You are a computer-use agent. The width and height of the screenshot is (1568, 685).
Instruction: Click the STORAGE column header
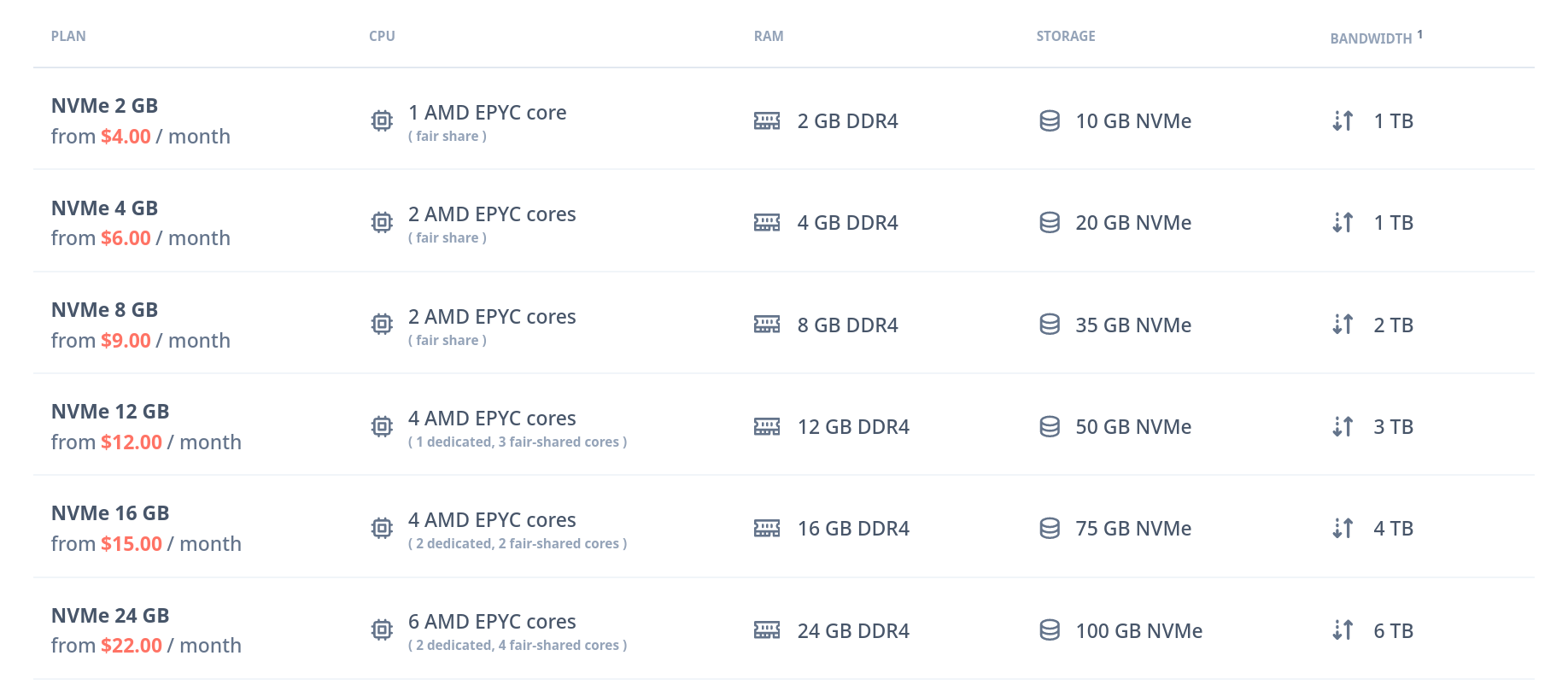pyautogui.click(x=1066, y=36)
